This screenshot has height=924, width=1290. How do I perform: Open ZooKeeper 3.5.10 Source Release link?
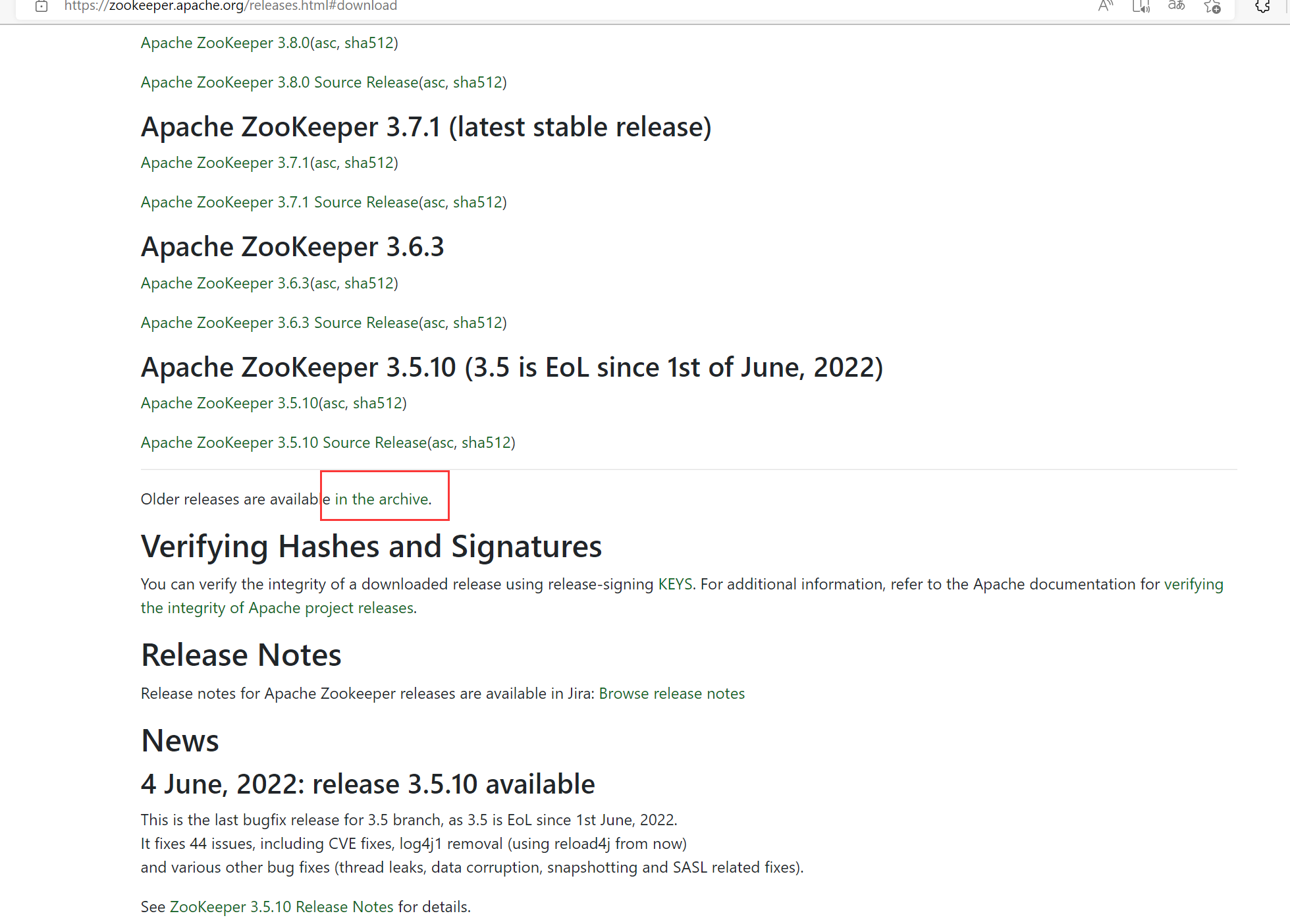[x=283, y=443]
